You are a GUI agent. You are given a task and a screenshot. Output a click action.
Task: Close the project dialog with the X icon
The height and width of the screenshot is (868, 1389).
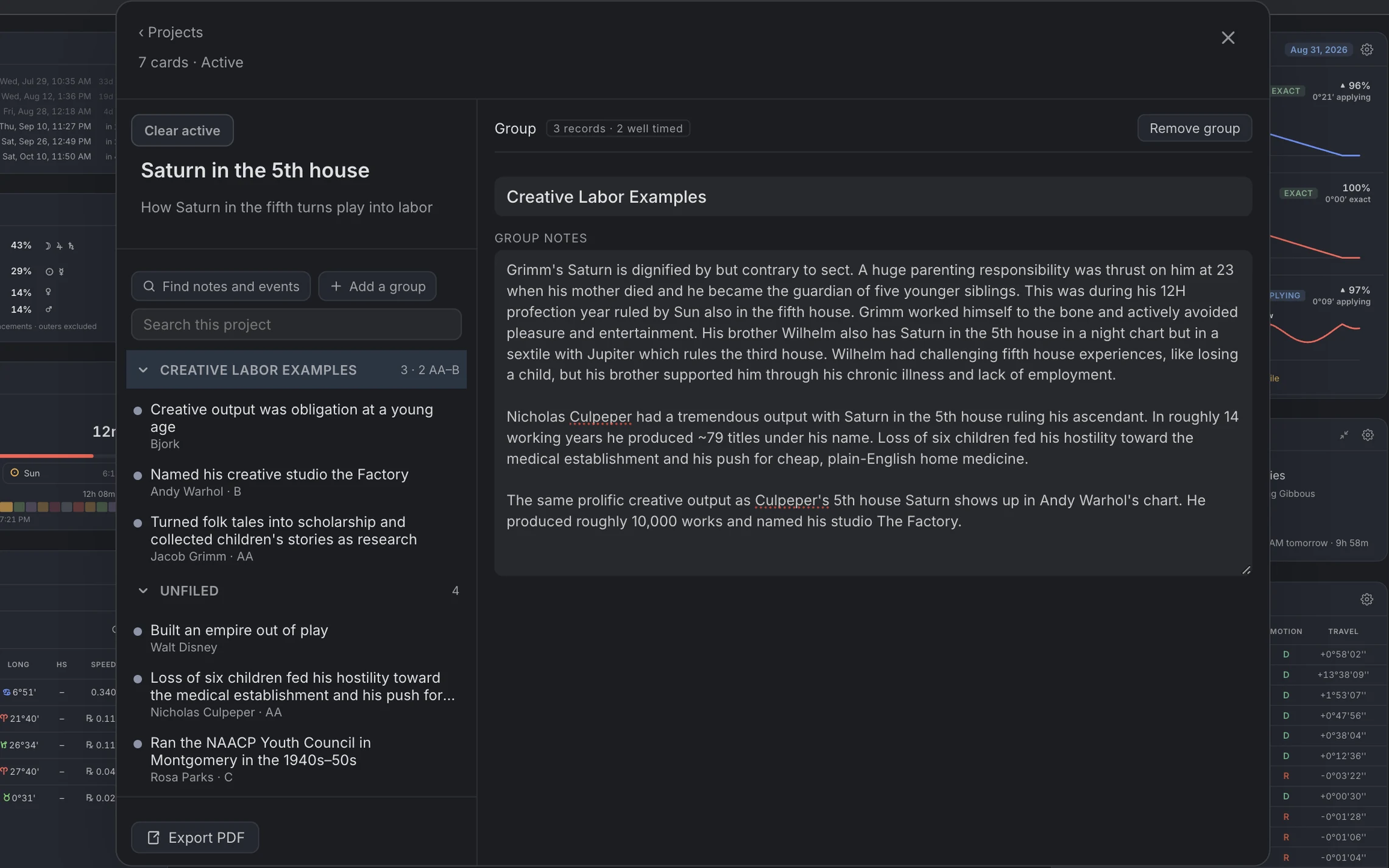tap(1228, 38)
